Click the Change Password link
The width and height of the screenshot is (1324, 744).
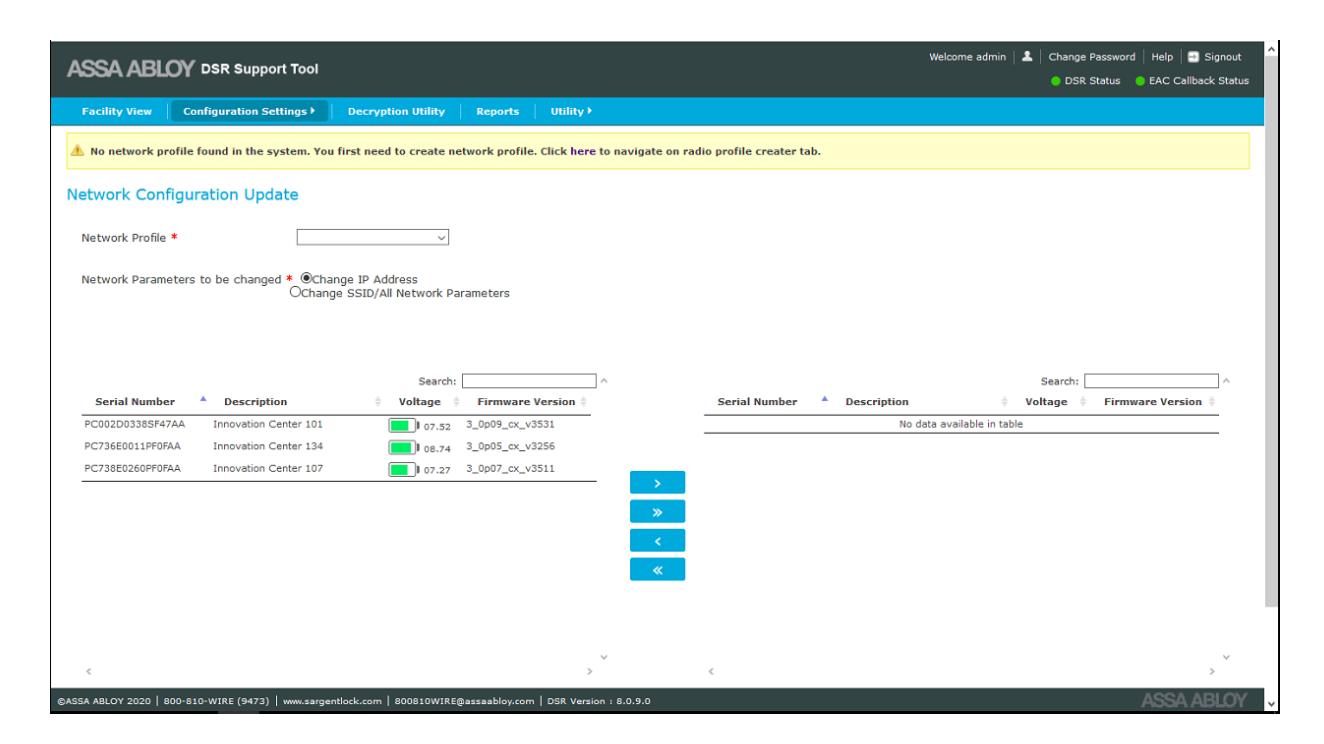click(x=1091, y=57)
